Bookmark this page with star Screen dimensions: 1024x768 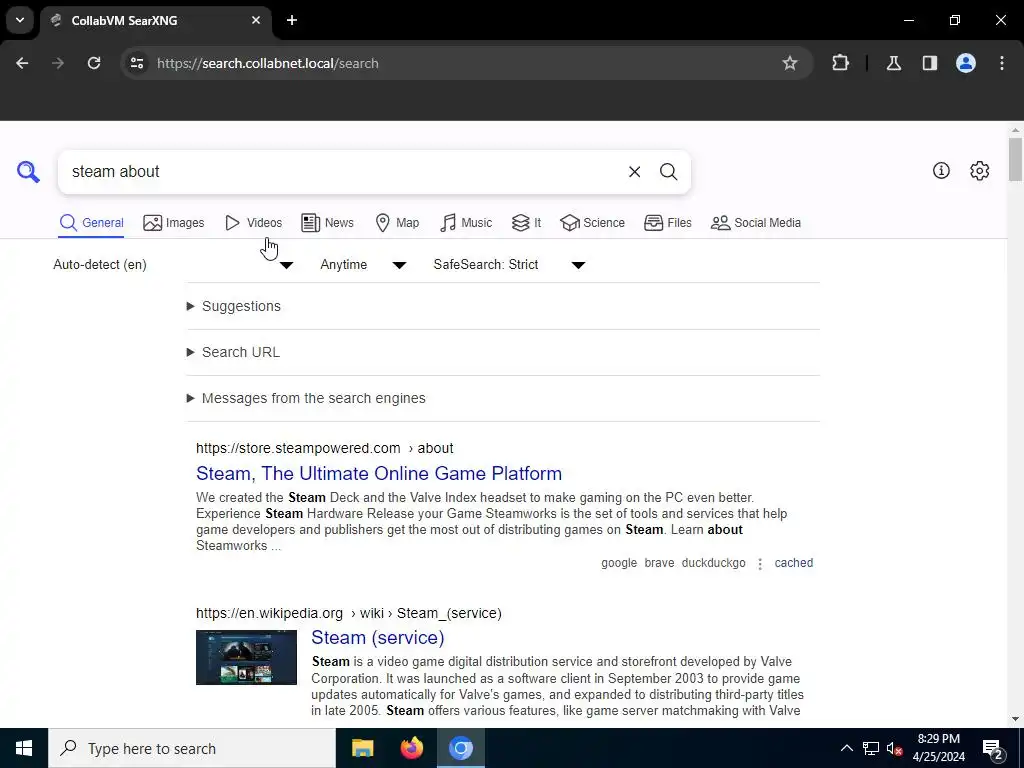(790, 63)
